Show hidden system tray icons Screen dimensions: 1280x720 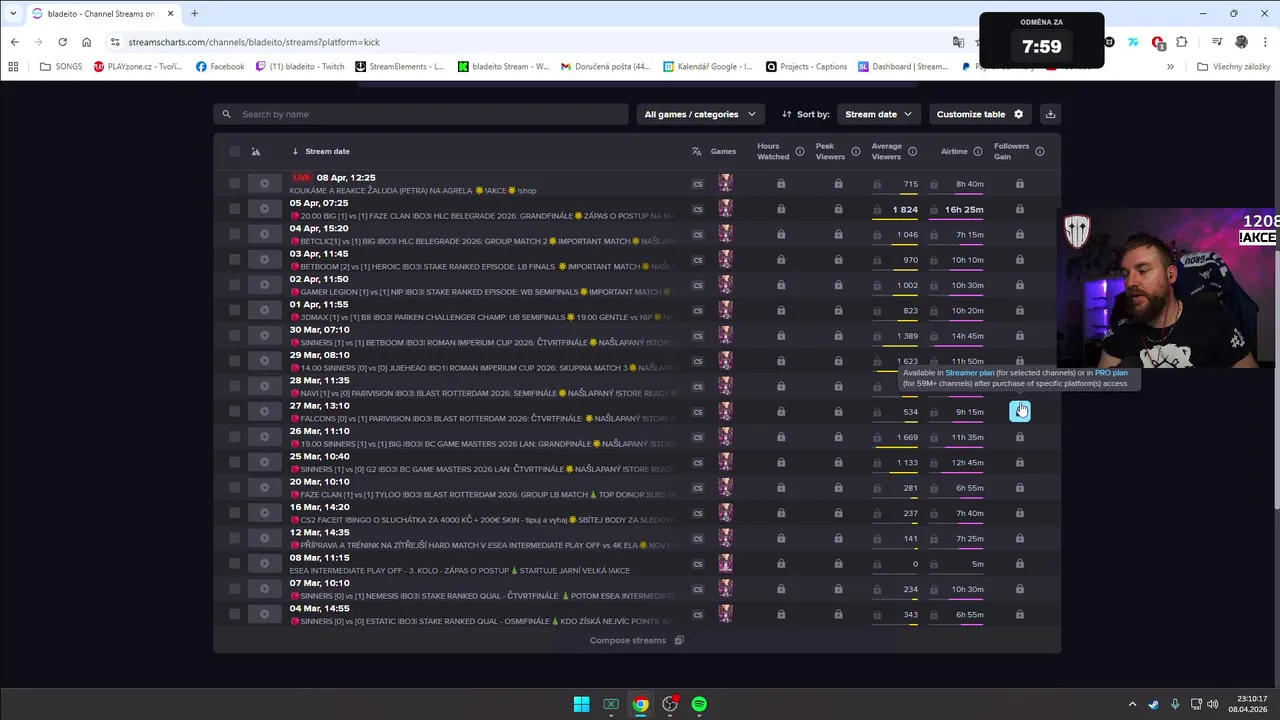[x=1132, y=704]
